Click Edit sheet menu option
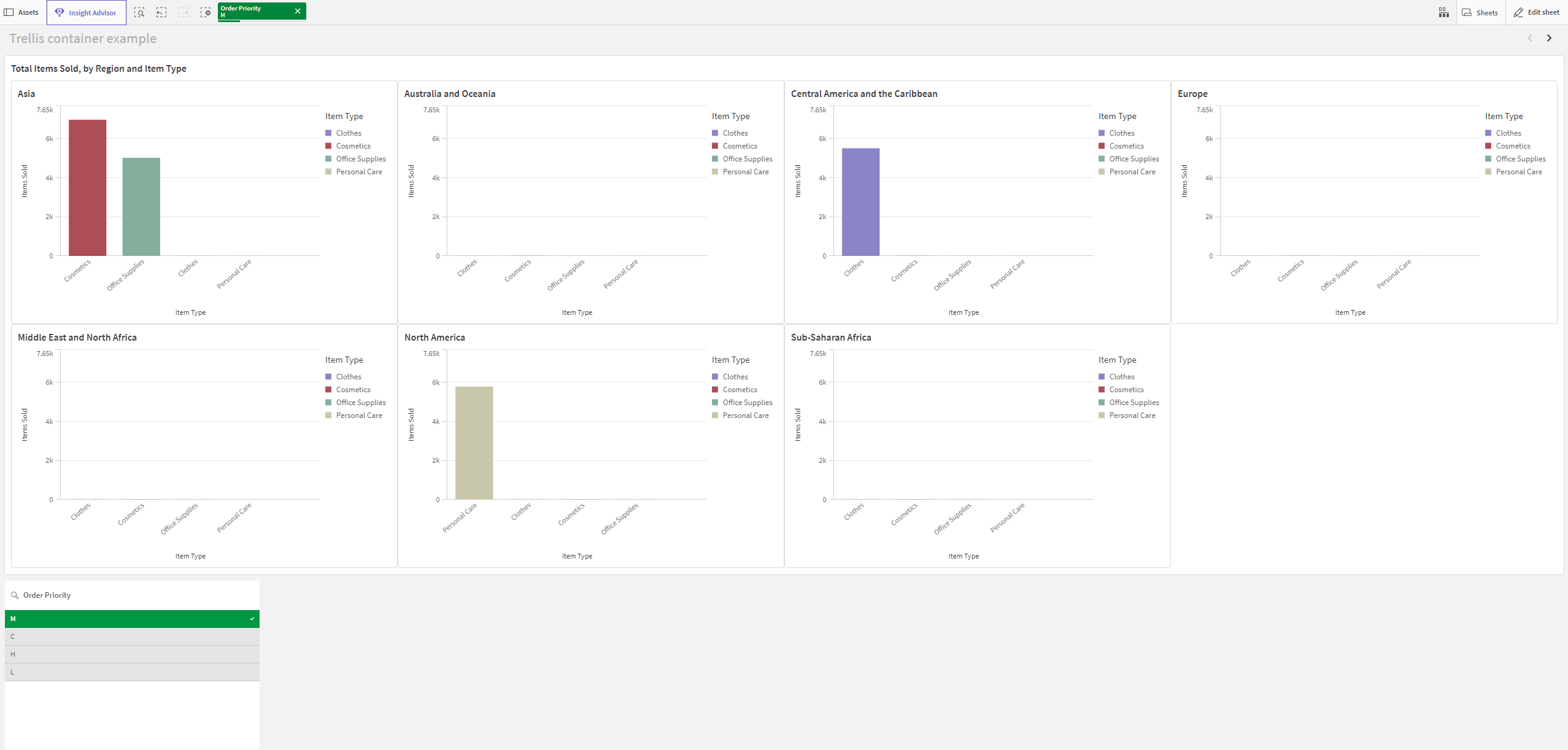The width and height of the screenshot is (1568, 750). [x=1537, y=10]
